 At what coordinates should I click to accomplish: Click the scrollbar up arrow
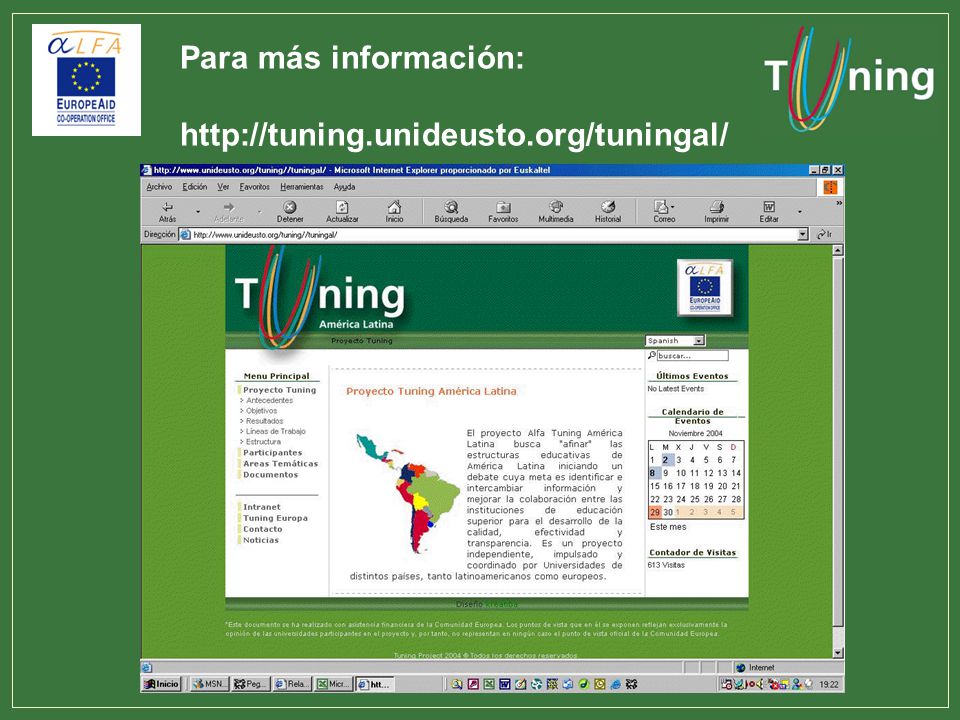point(838,250)
